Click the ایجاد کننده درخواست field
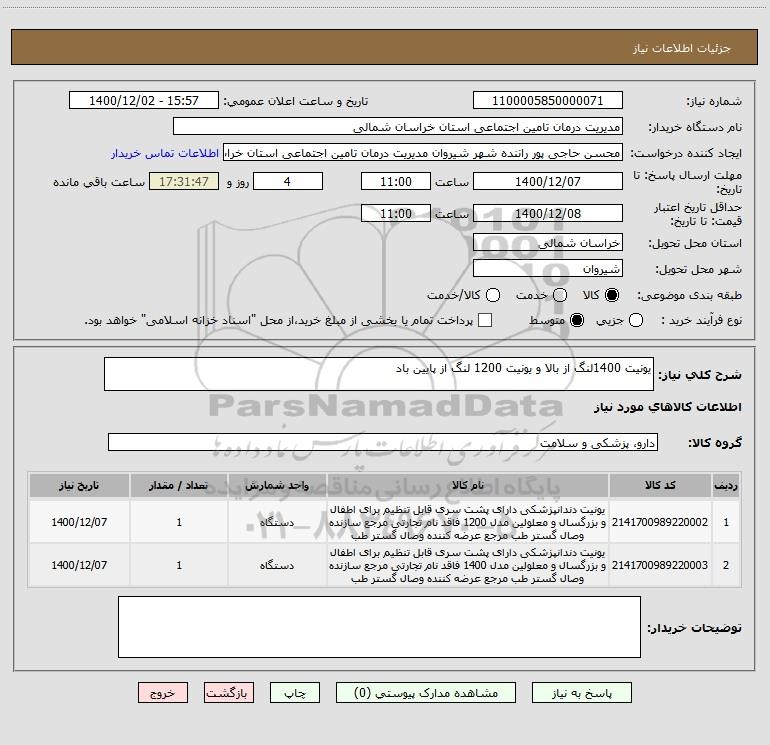The width and height of the screenshot is (770, 745). pos(423,152)
